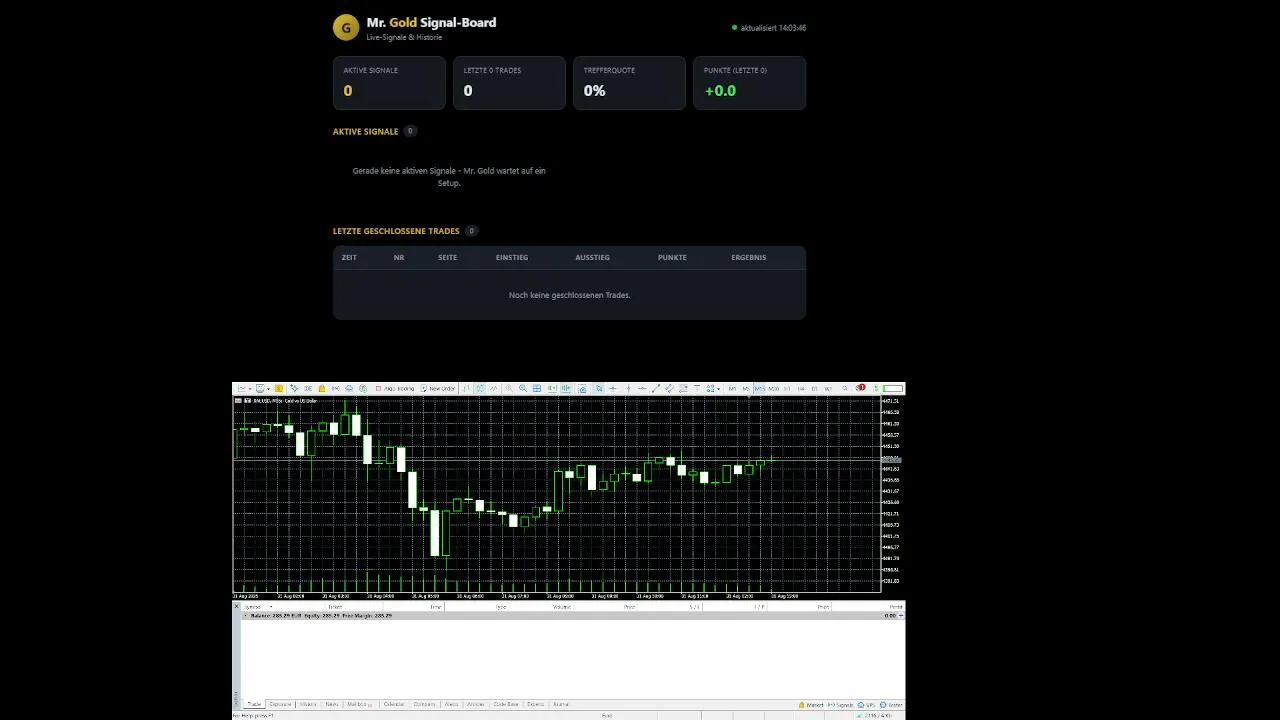
Task: Switch chart to line chart icon
Action: coord(494,388)
